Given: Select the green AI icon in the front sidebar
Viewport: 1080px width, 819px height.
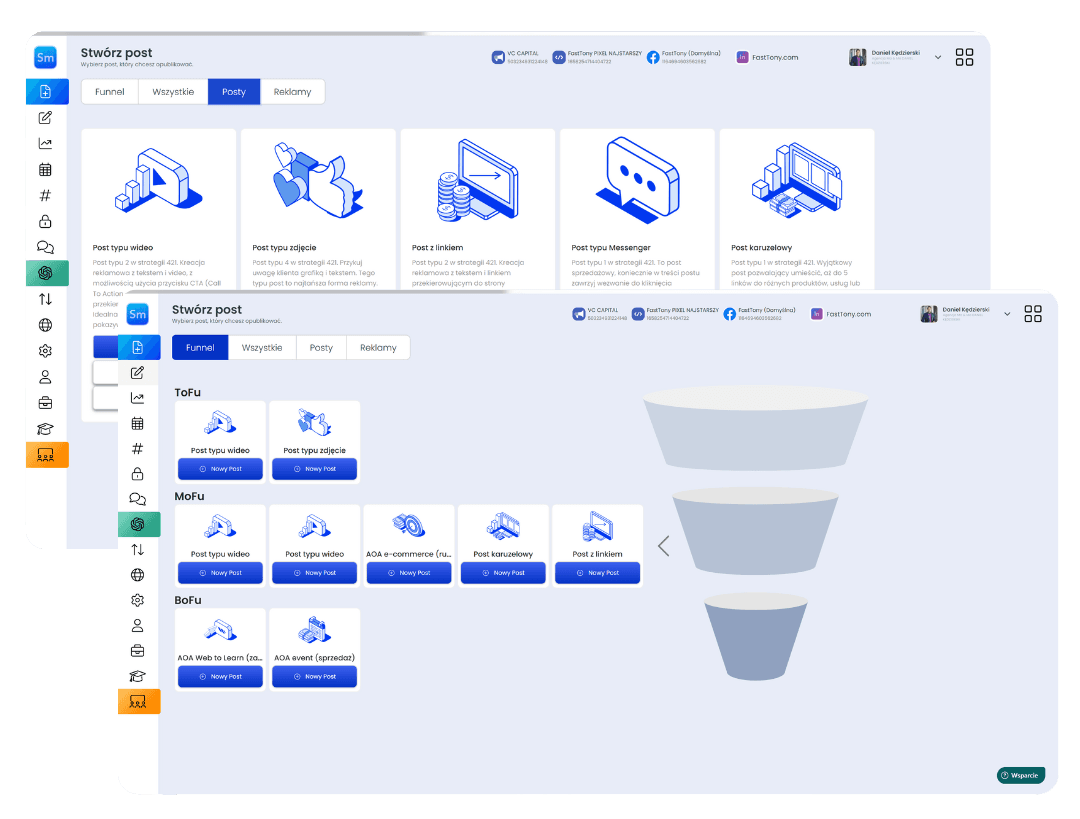Looking at the screenshot, I should click(x=138, y=524).
